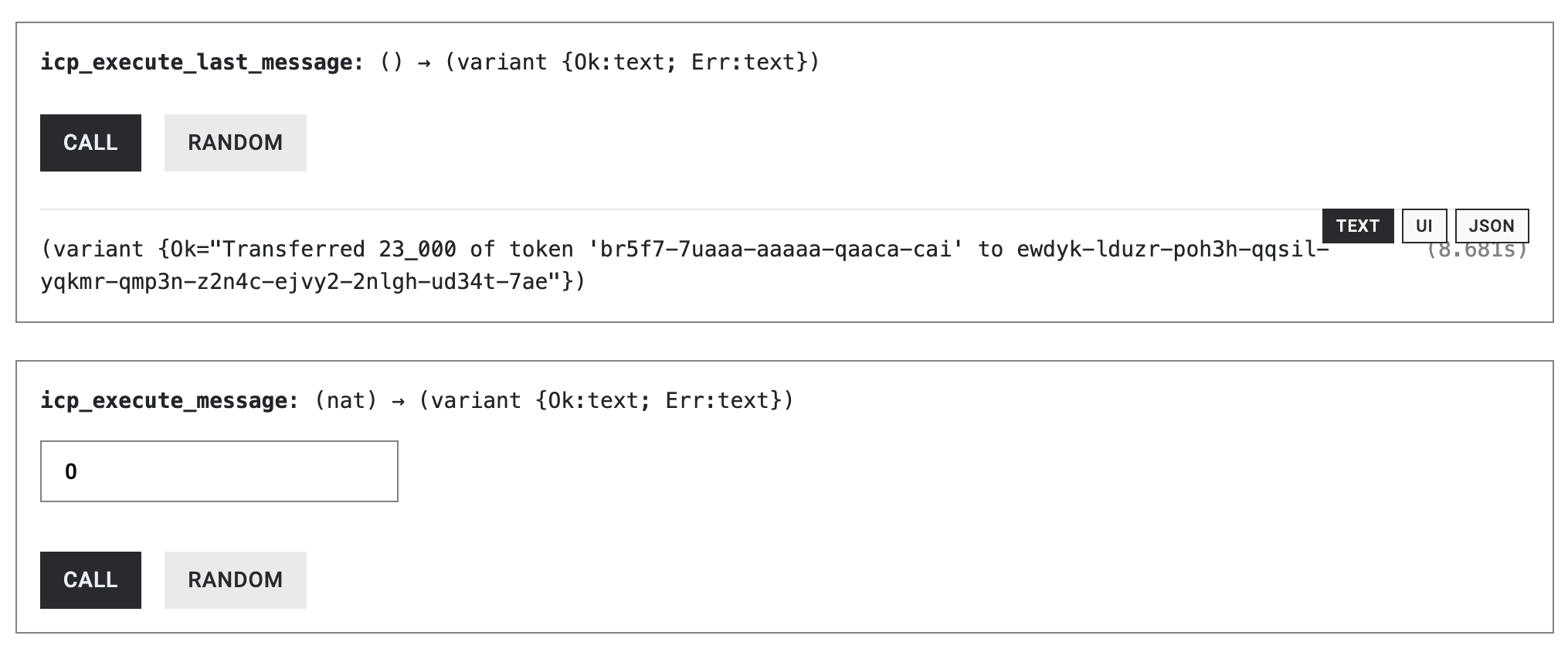Click RANDOM for icp_execute_last_message
The width and height of the screenshot is (1568, 649).
click(235, 142)
